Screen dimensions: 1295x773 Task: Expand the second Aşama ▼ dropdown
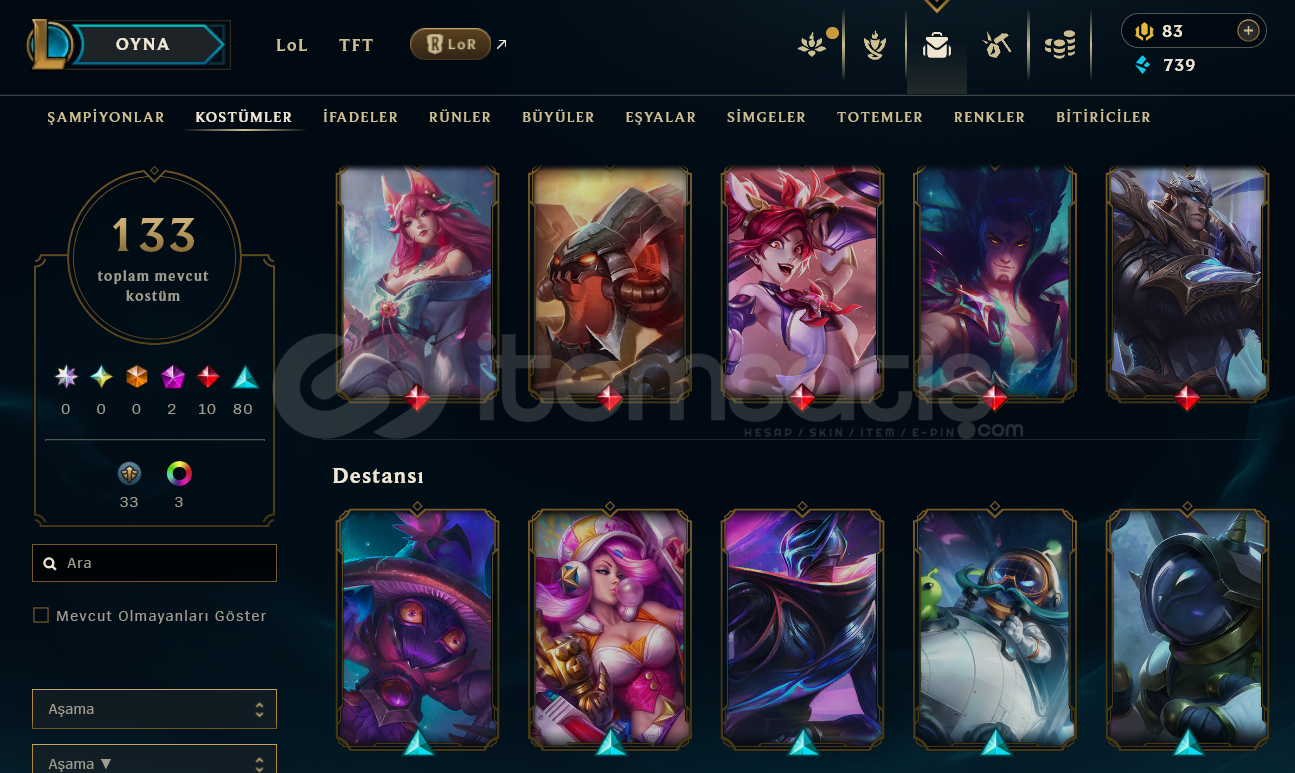pos(154,760)
